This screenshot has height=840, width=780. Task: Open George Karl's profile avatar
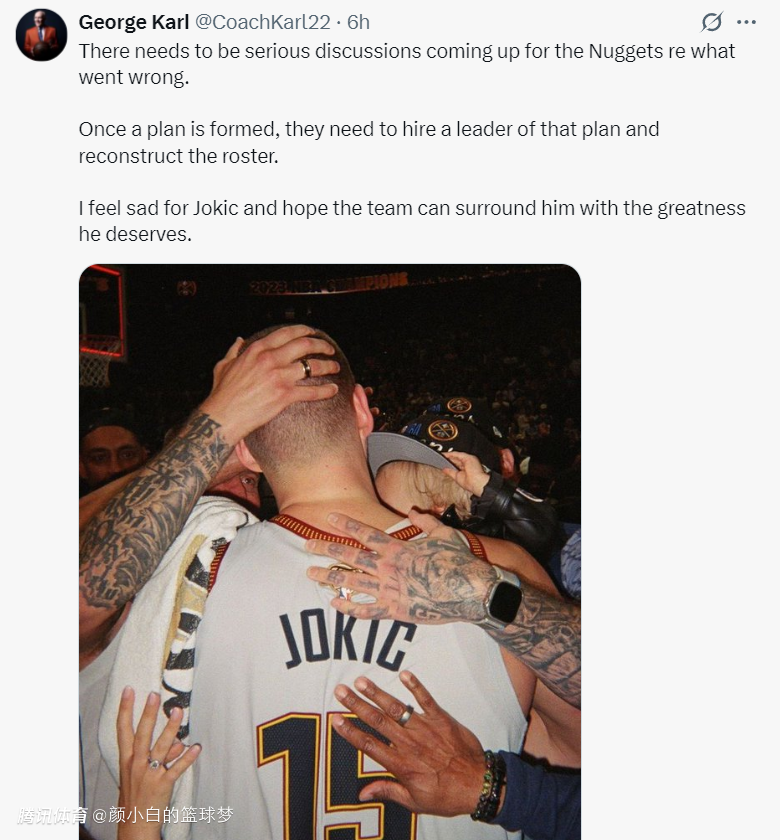click(41, 35)
